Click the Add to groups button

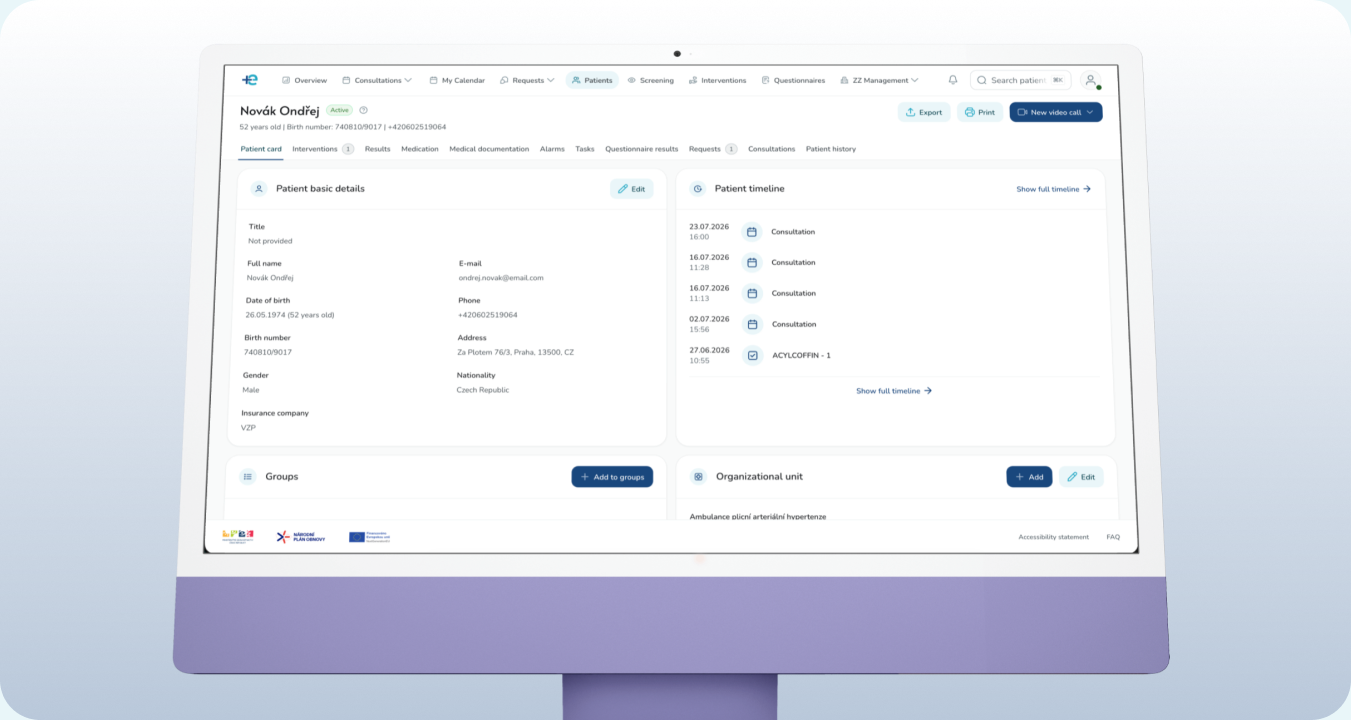coord(612,477)
